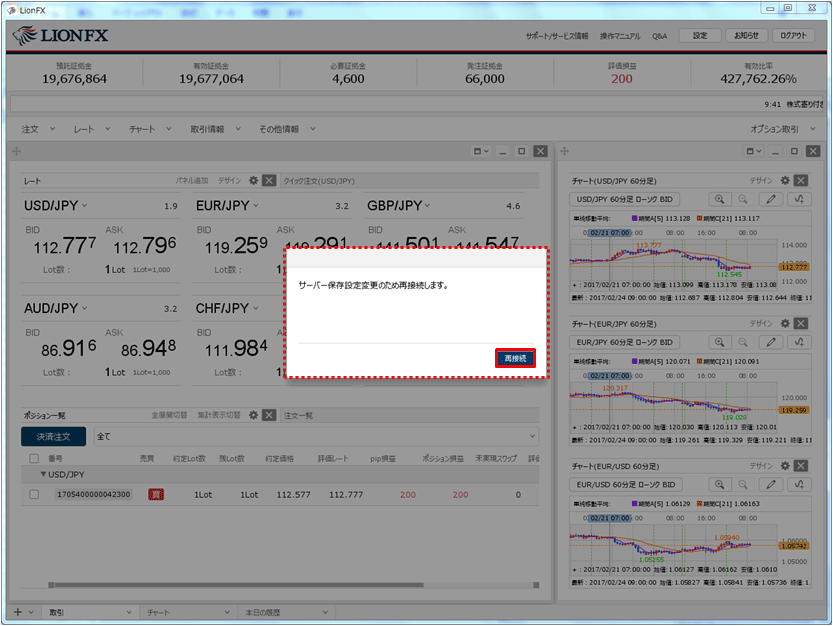Open the オプション取引 menu
The image size is (833, 626).
pos(782,129)
